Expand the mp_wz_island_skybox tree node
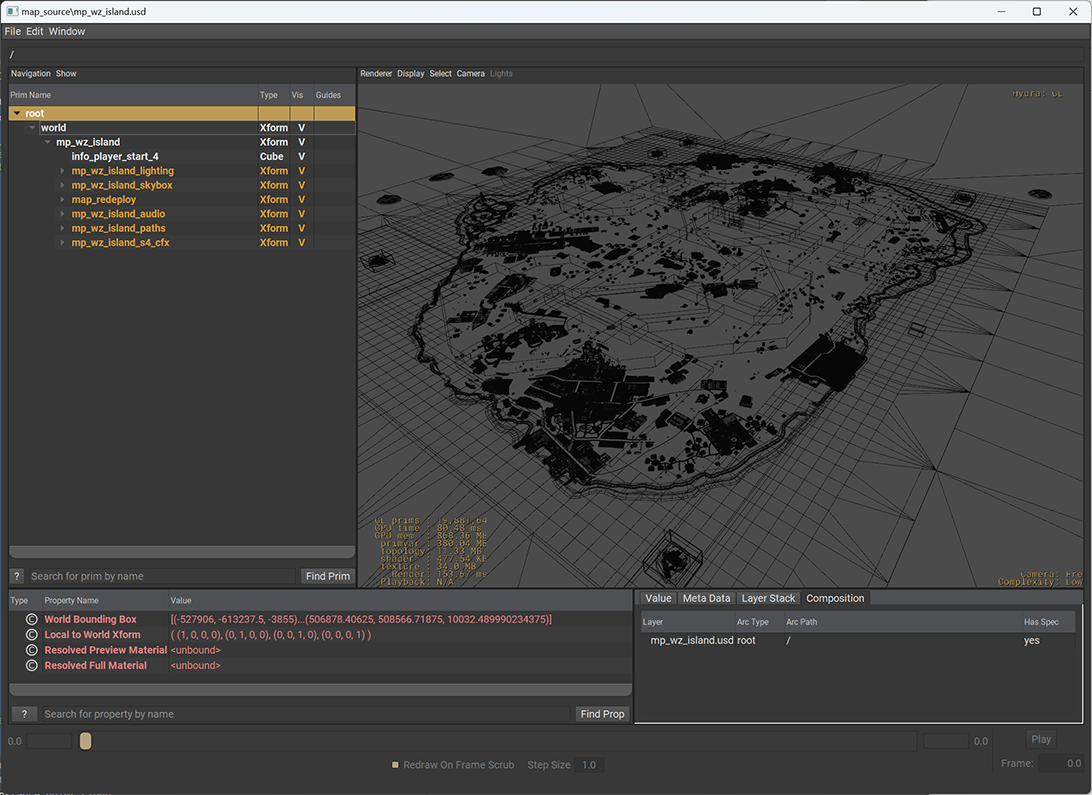The width and height of the screenshot is (1092, 795). 62,186
